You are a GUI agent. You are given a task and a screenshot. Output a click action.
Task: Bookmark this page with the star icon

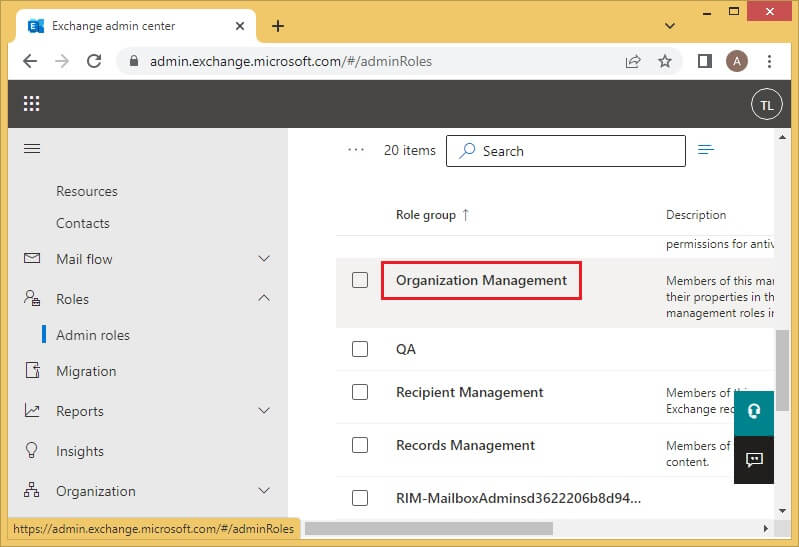[664, 61]
